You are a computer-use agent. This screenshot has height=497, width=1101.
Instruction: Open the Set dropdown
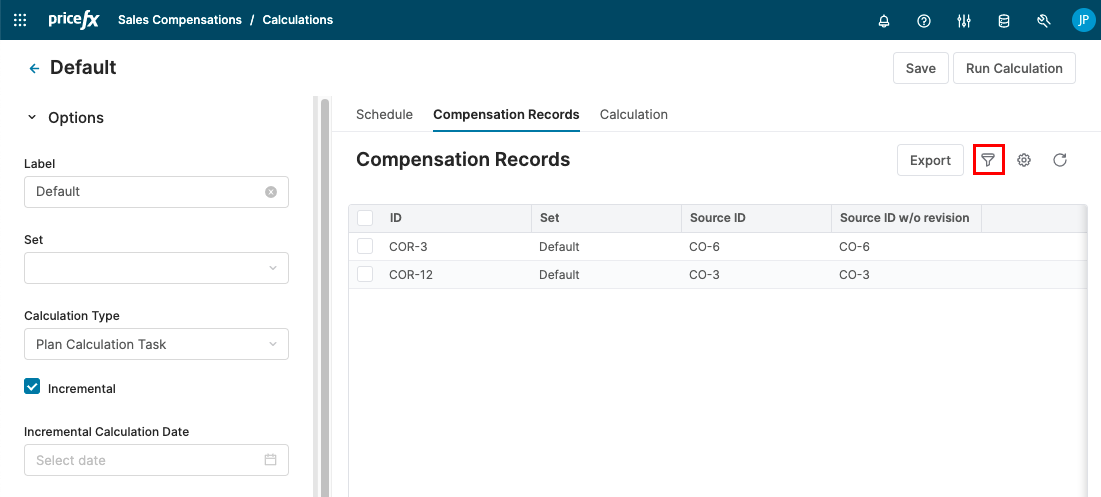[156, 268]
